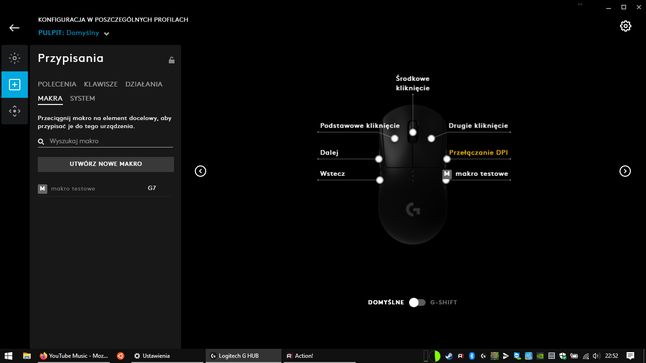Select the Assignments plus icon in sidebar
This screenshot has height=363, width=646.
pyautogui.click(x=15, y=84)
